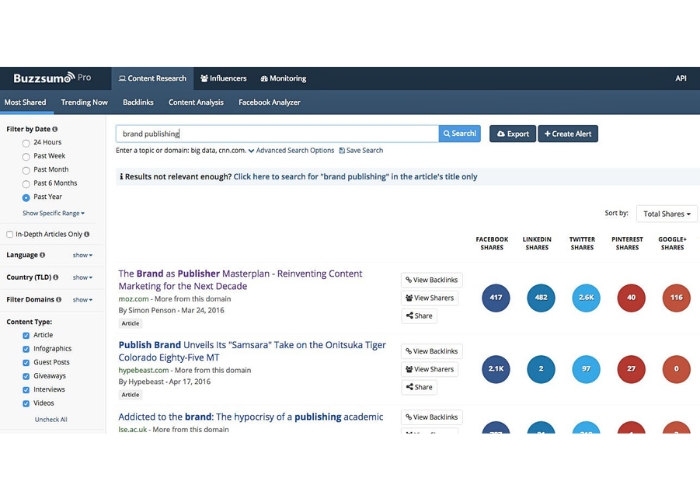The height and width of the screenshot is (500, 700).
Task: Switch to Backlinks sub-tab
Action: [x=138, y=102]
